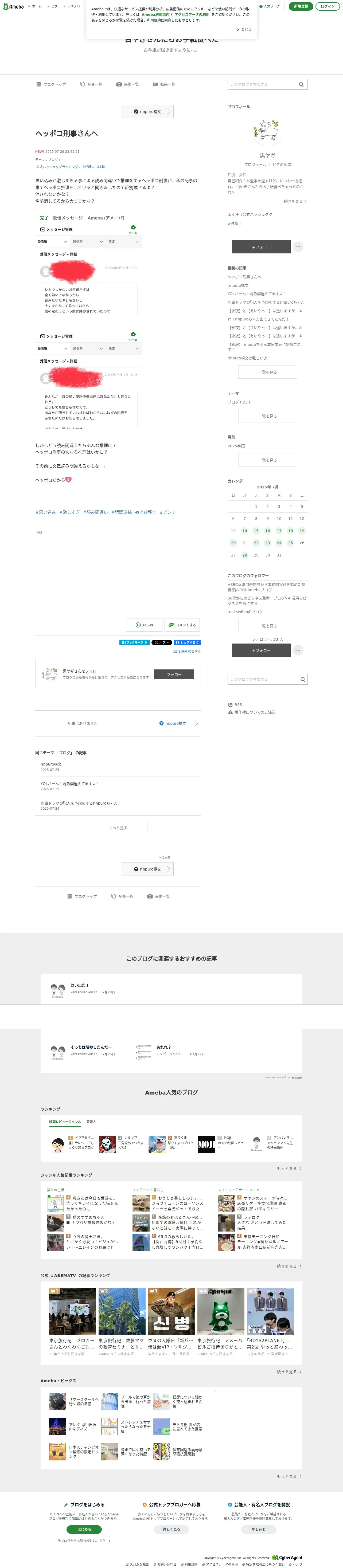
Task: Open the more options button beside upper フォロー
Action: coord(298,246)
